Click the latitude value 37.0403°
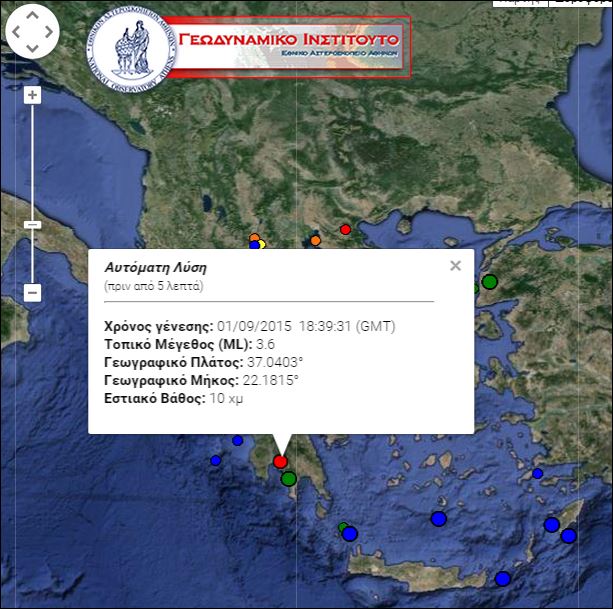 [275, 362]
